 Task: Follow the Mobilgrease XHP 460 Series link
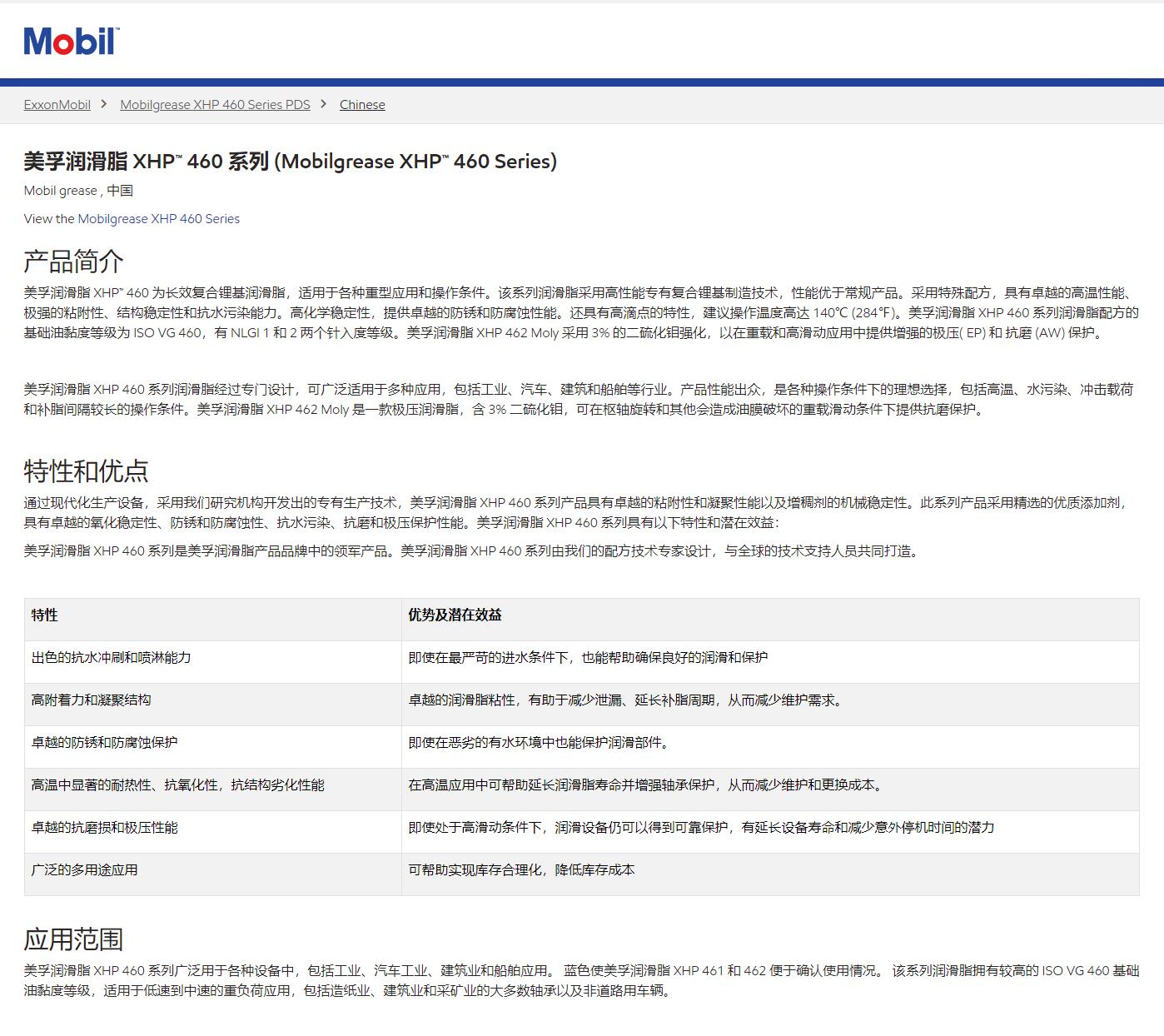click(x=159, y=219)
